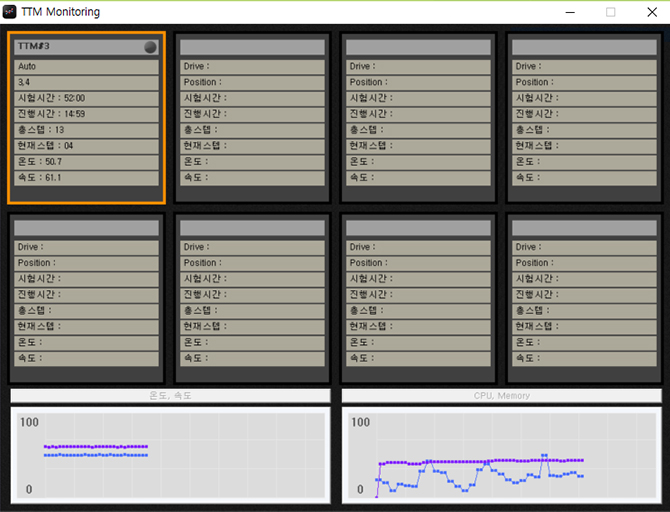Click the CPU, Memory graph title bar
This screenshot has width=670, height=512.
(502, 396)
